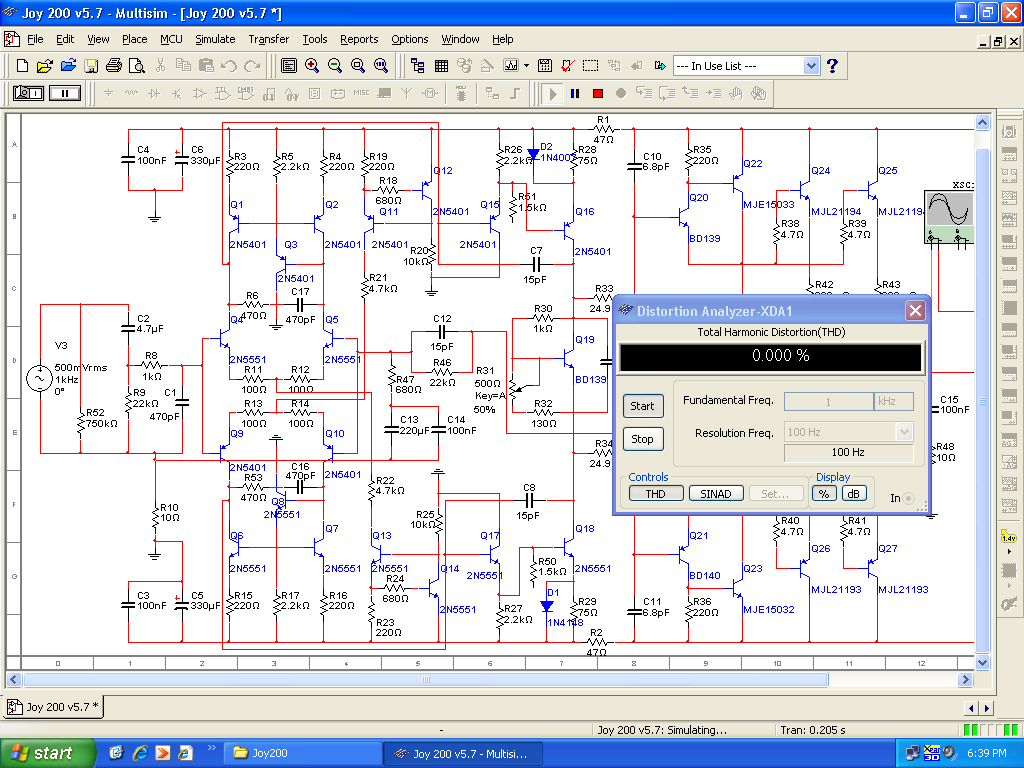Click the system tray clock 6:39 PM
The height and width of the screenshot is (768, 1024).
pos(986,753)
